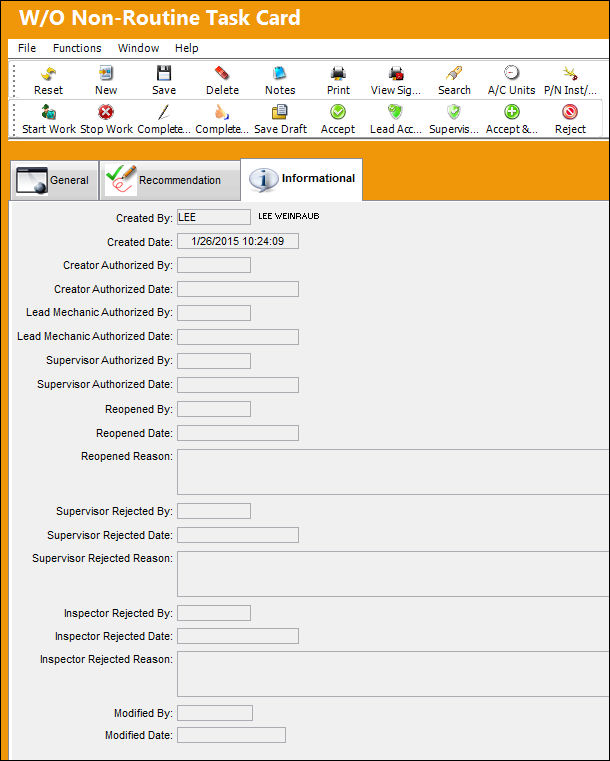The height and width of the screenshot is (761, 610).
Task: Open View Sig... toolbar icon
Action: [x=396, y=74]
